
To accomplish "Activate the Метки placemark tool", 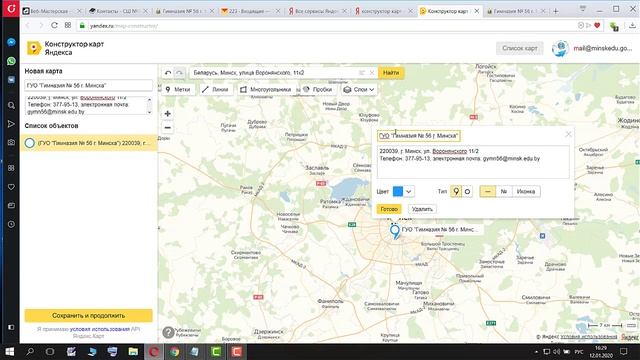I will coord(178,89).
